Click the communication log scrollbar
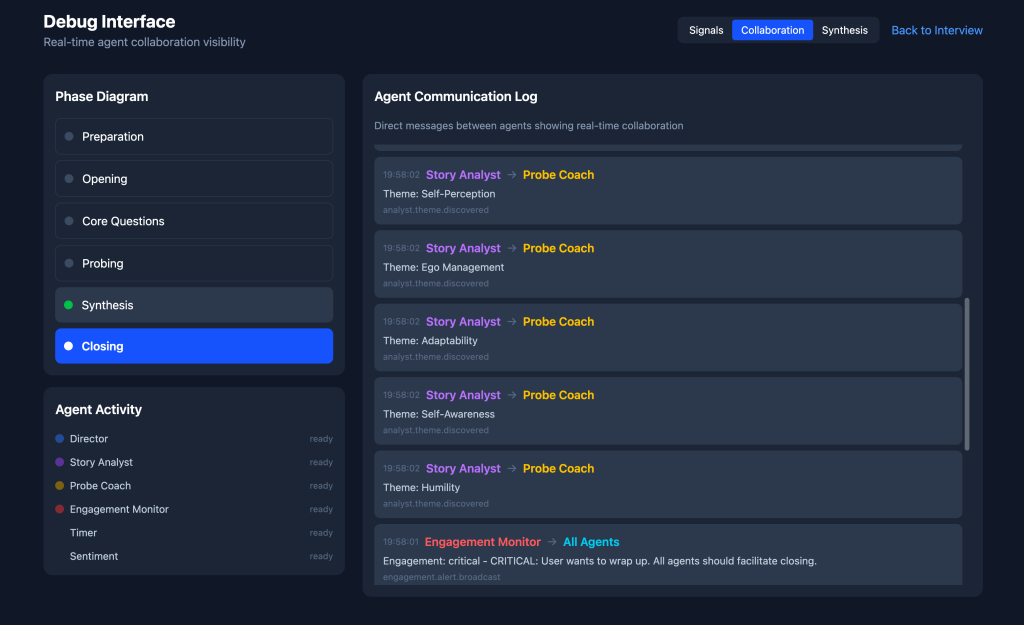This screenshot has width=1024, height=625. [x=967, y=372]
